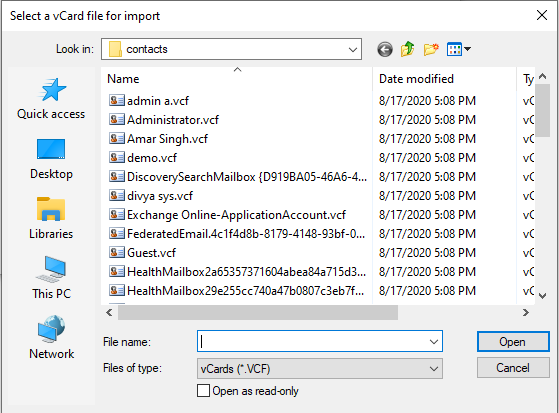Select the divya sys.vcf file icon
This screenshot has width=559, height=413.
117,195
